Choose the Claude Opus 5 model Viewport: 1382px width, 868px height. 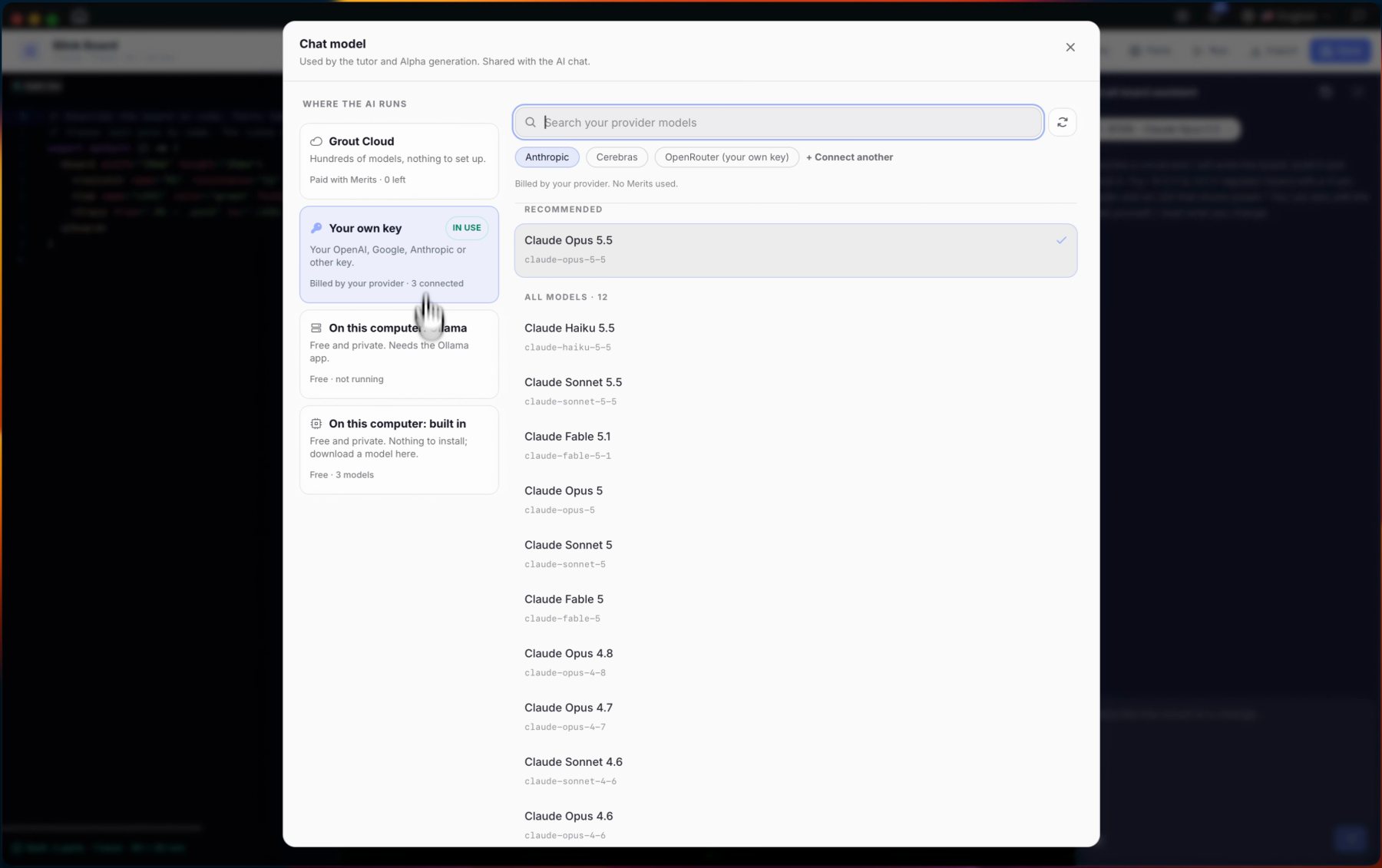pyautogui.click(x=795, y=500)
